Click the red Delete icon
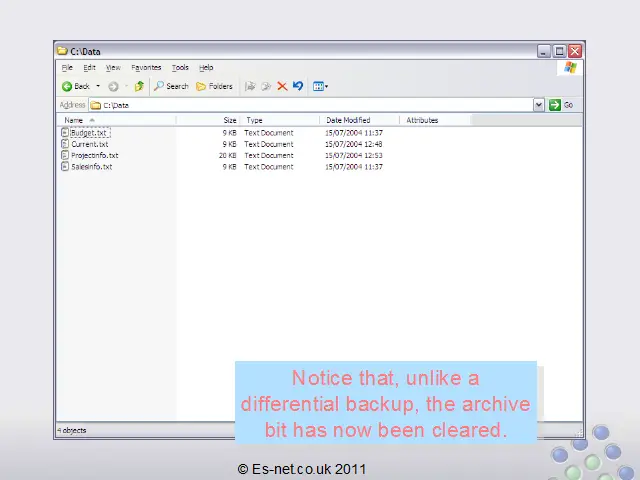The height and width of the screenshot is (480, 640). pyautogui.click(x=282, y=87)
